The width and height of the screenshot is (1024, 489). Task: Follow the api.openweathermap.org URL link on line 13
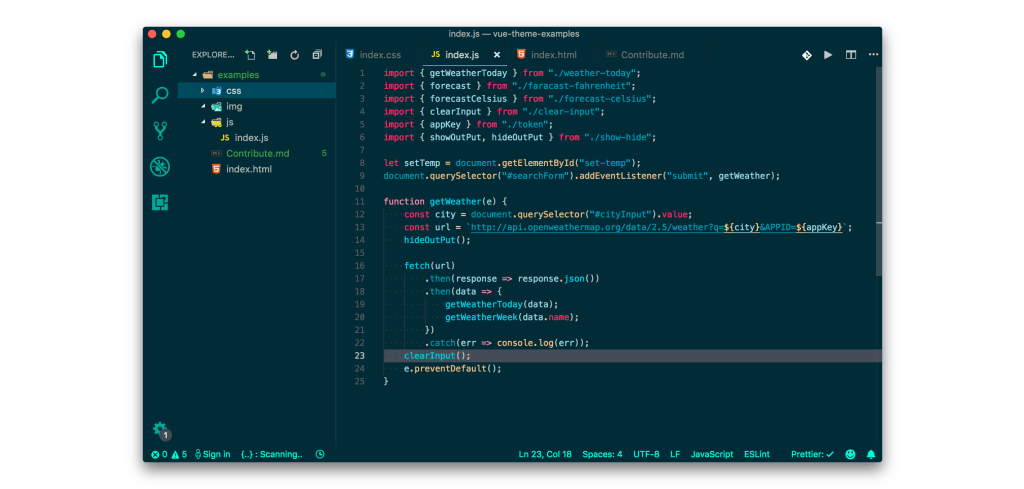click(x=656, y=227)
